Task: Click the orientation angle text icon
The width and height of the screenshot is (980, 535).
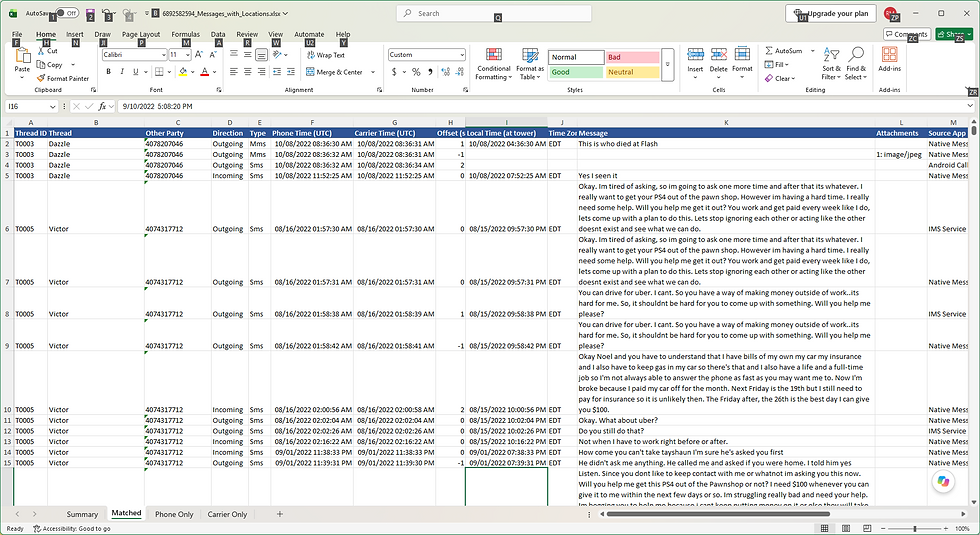Action: point(278,54)
